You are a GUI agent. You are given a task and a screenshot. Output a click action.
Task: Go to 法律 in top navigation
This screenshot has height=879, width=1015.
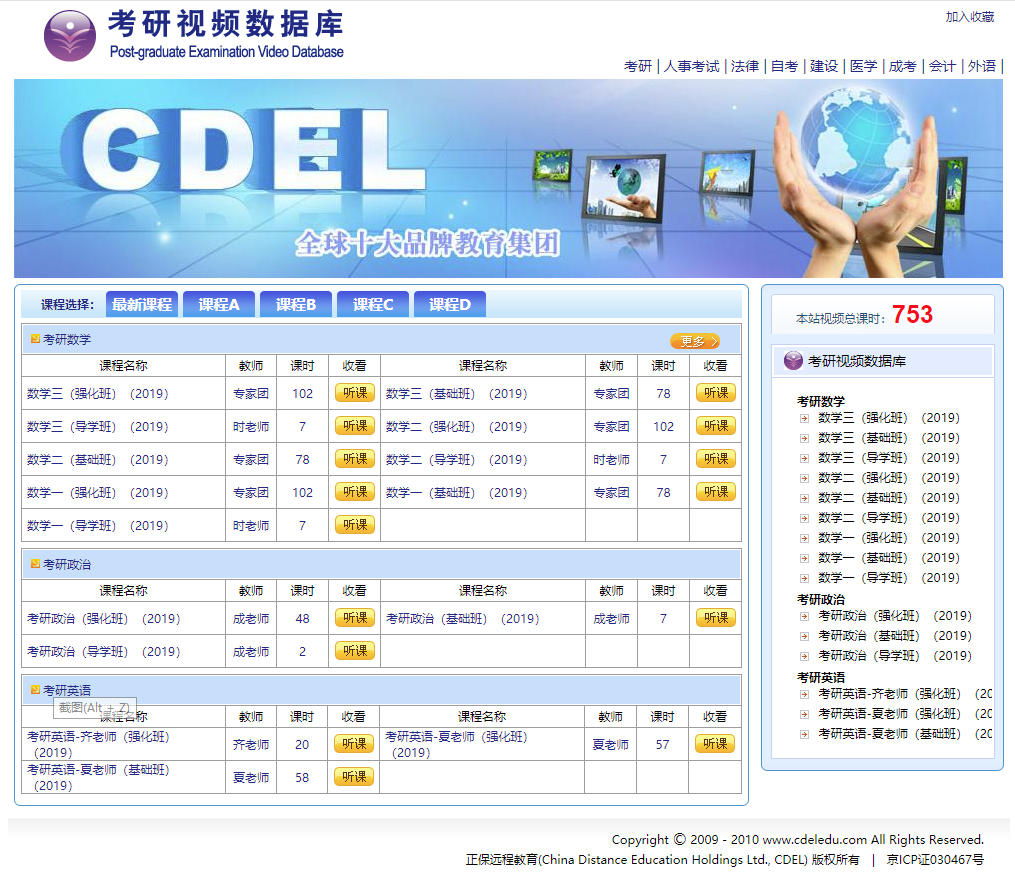pos(744,66)
